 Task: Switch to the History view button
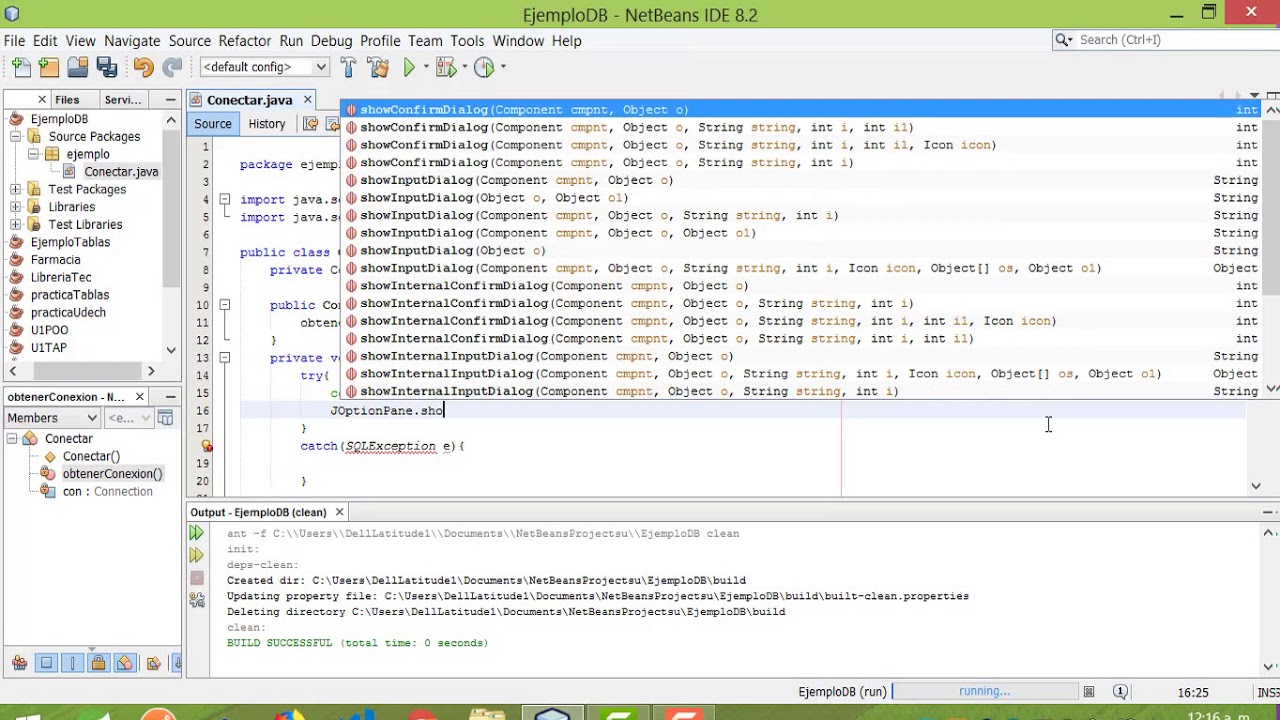(267, 124)
